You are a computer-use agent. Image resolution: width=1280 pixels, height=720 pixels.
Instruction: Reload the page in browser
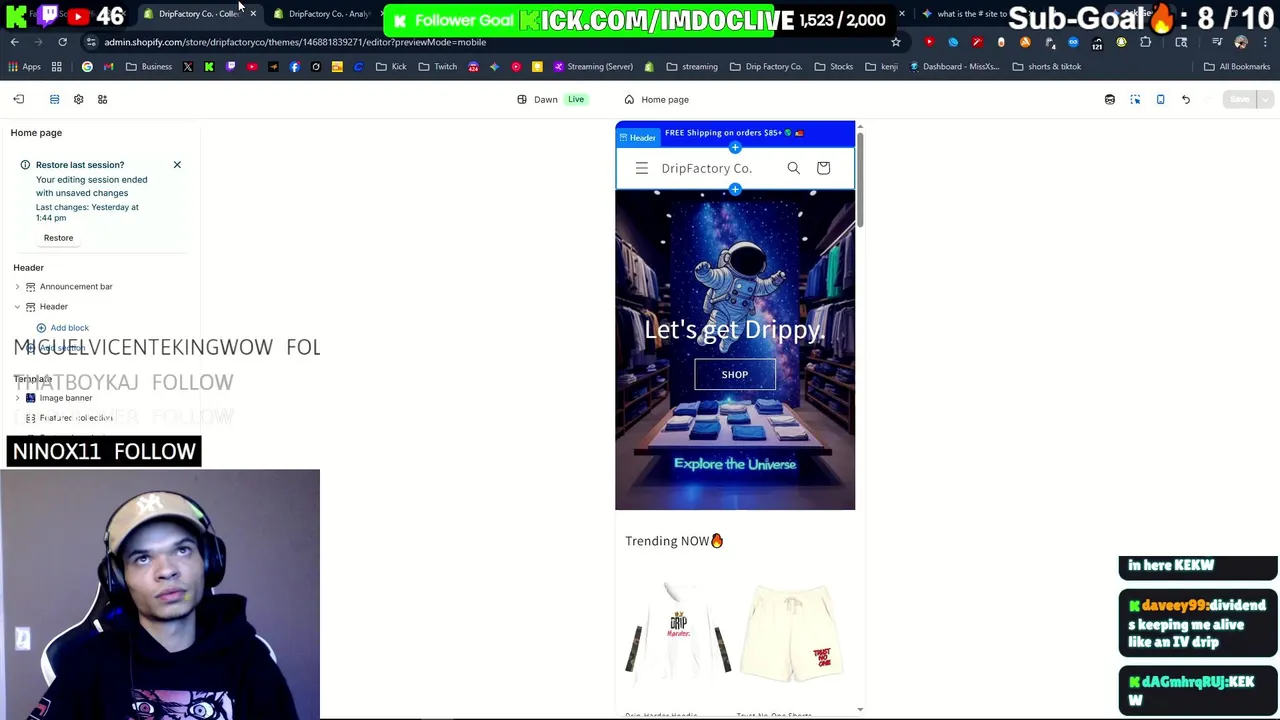point(62,42)
